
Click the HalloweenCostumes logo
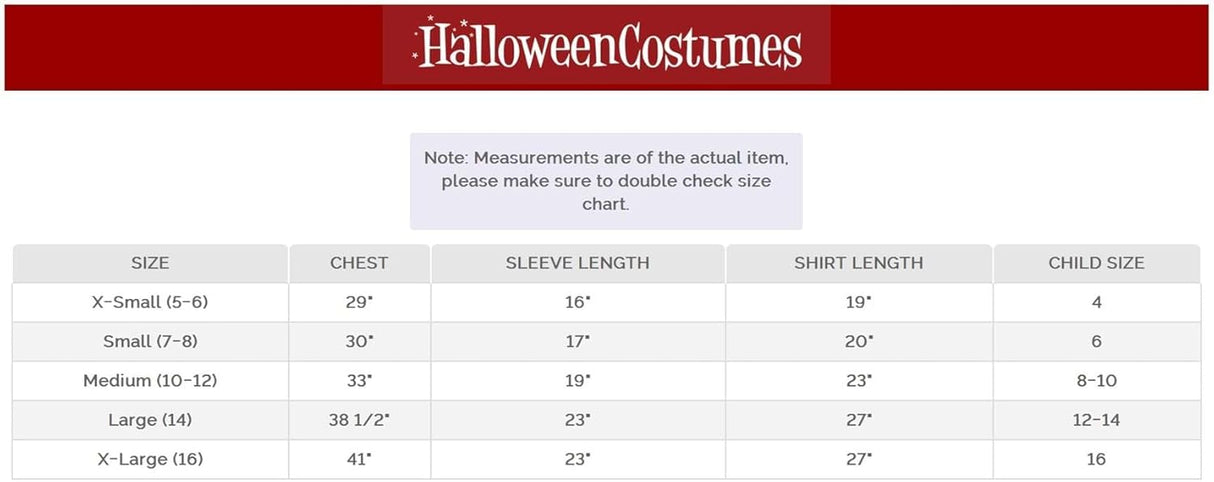[607, 46]
